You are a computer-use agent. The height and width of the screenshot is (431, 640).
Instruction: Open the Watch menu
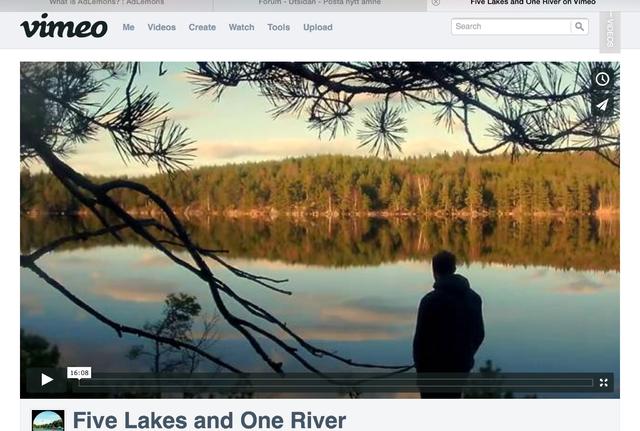pyautogui.click(x=241, y=27)
